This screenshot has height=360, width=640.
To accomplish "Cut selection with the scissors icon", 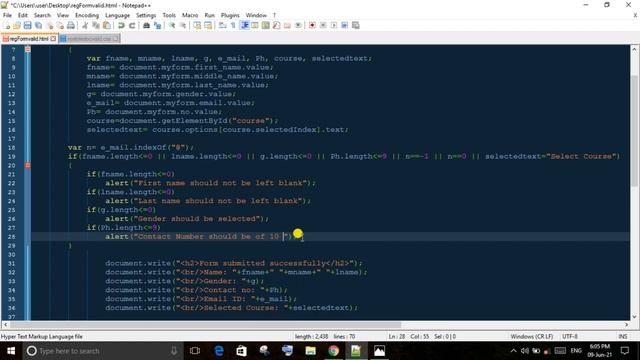I will [85, 26].
